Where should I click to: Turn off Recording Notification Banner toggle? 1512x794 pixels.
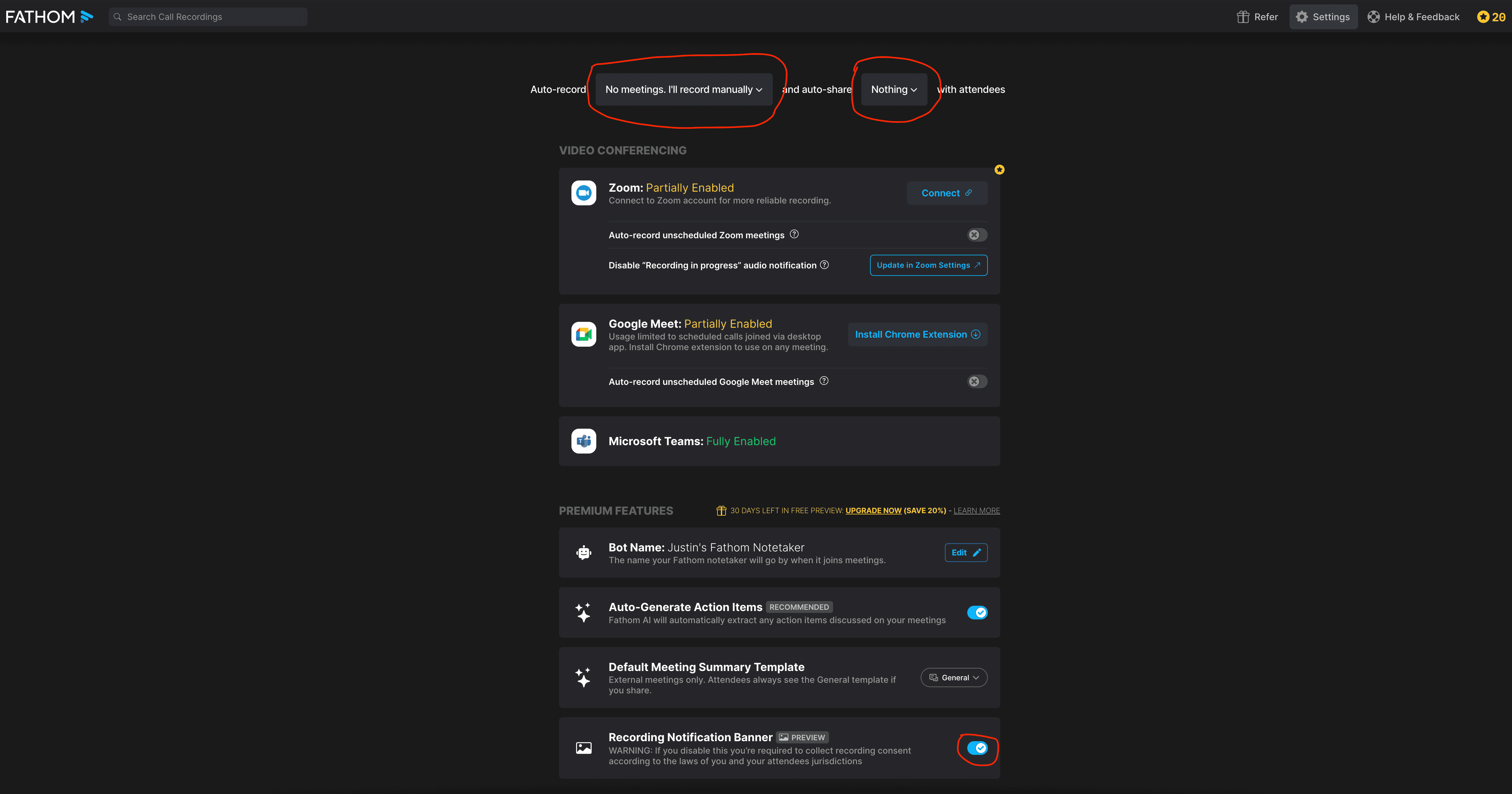[x=977, y=748]
